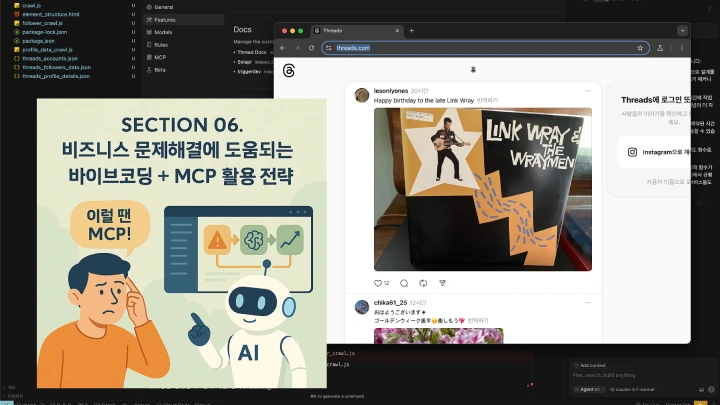Viewport: 720px width, 405px height.
Task: Open profile_data_crawl.js in the explorer
Action: click(x=47, y=50)
